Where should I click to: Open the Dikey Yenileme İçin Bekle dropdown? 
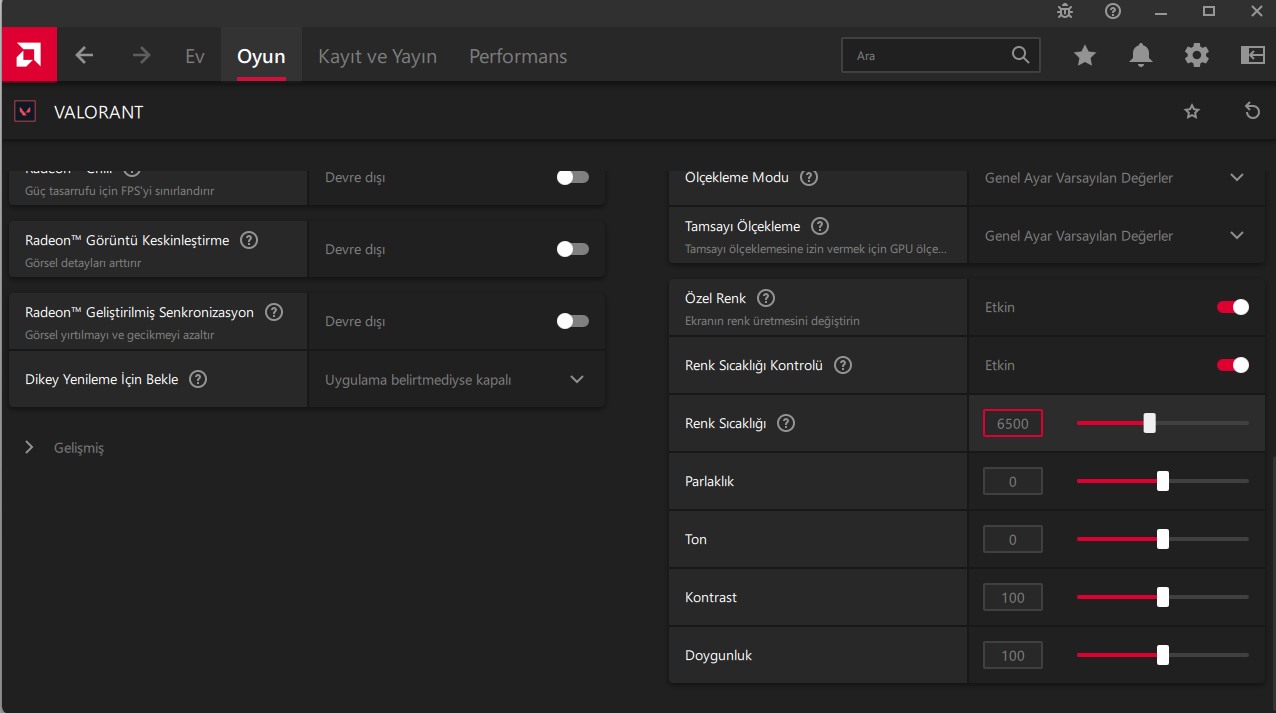[576, 380]
